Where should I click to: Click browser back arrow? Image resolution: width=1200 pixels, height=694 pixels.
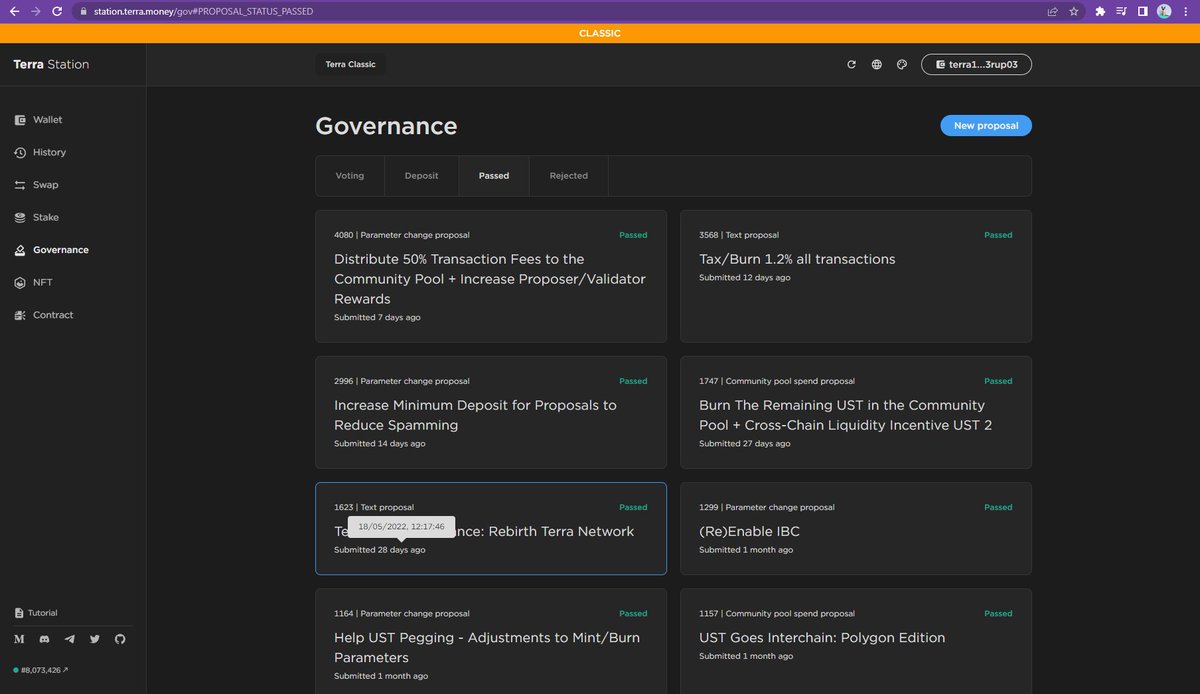click(x=14, y=11)
